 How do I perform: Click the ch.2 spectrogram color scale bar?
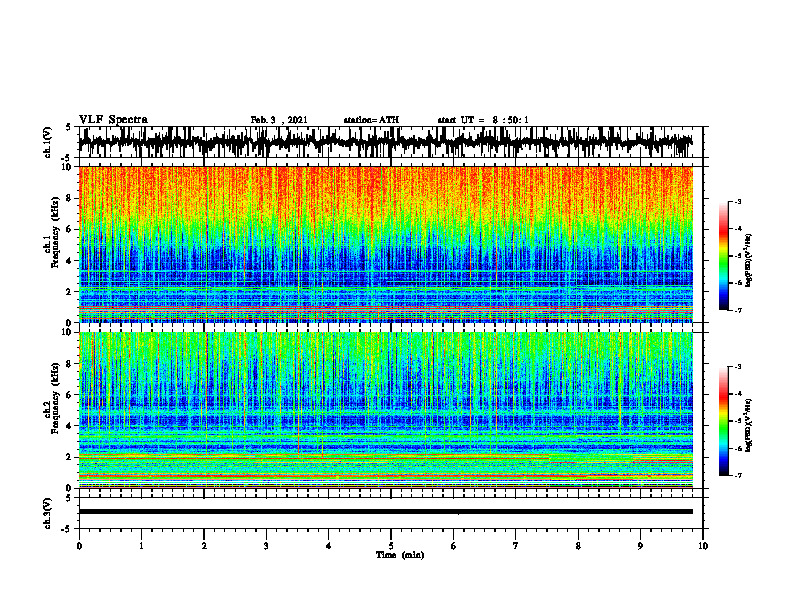point(723,421)
